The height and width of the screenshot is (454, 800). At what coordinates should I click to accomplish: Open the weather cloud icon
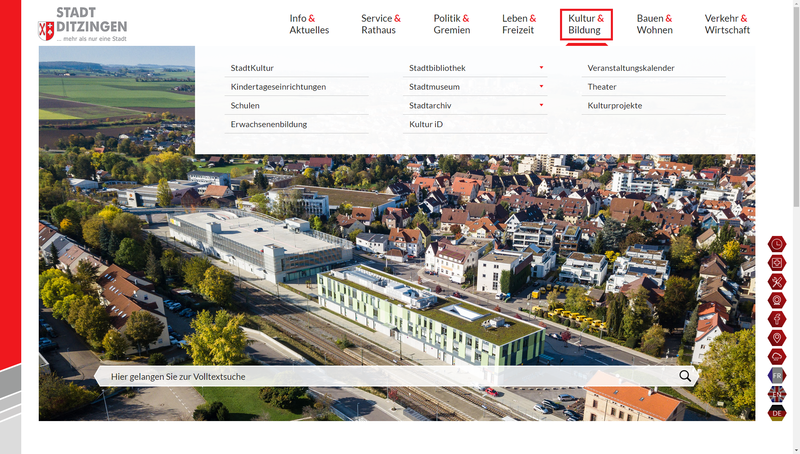pos(777,357)
